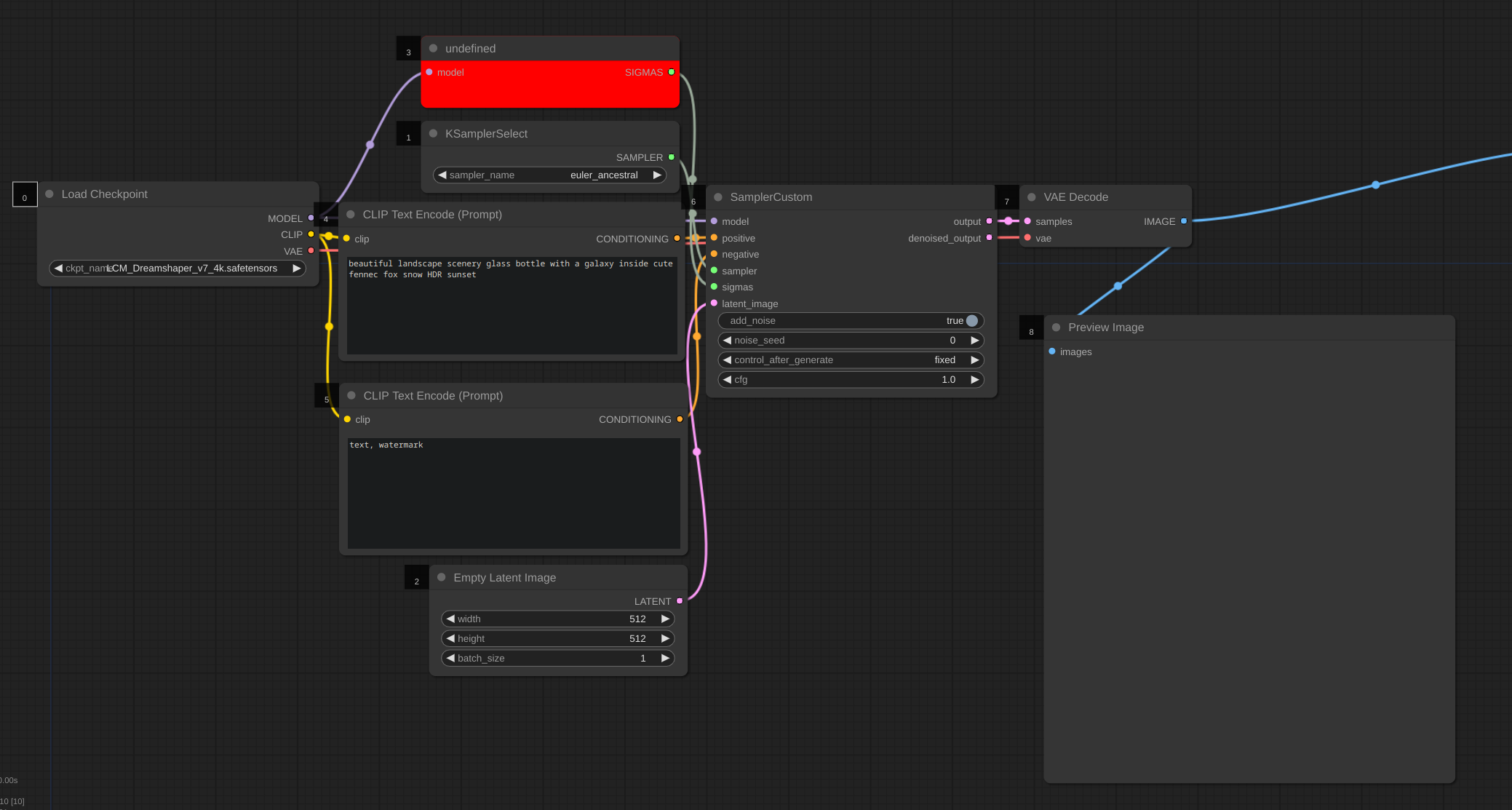This screenshot has width=1512, height=810.
Task: Click the SIGMAS output socket on undefined node
Action: (671, 72)
